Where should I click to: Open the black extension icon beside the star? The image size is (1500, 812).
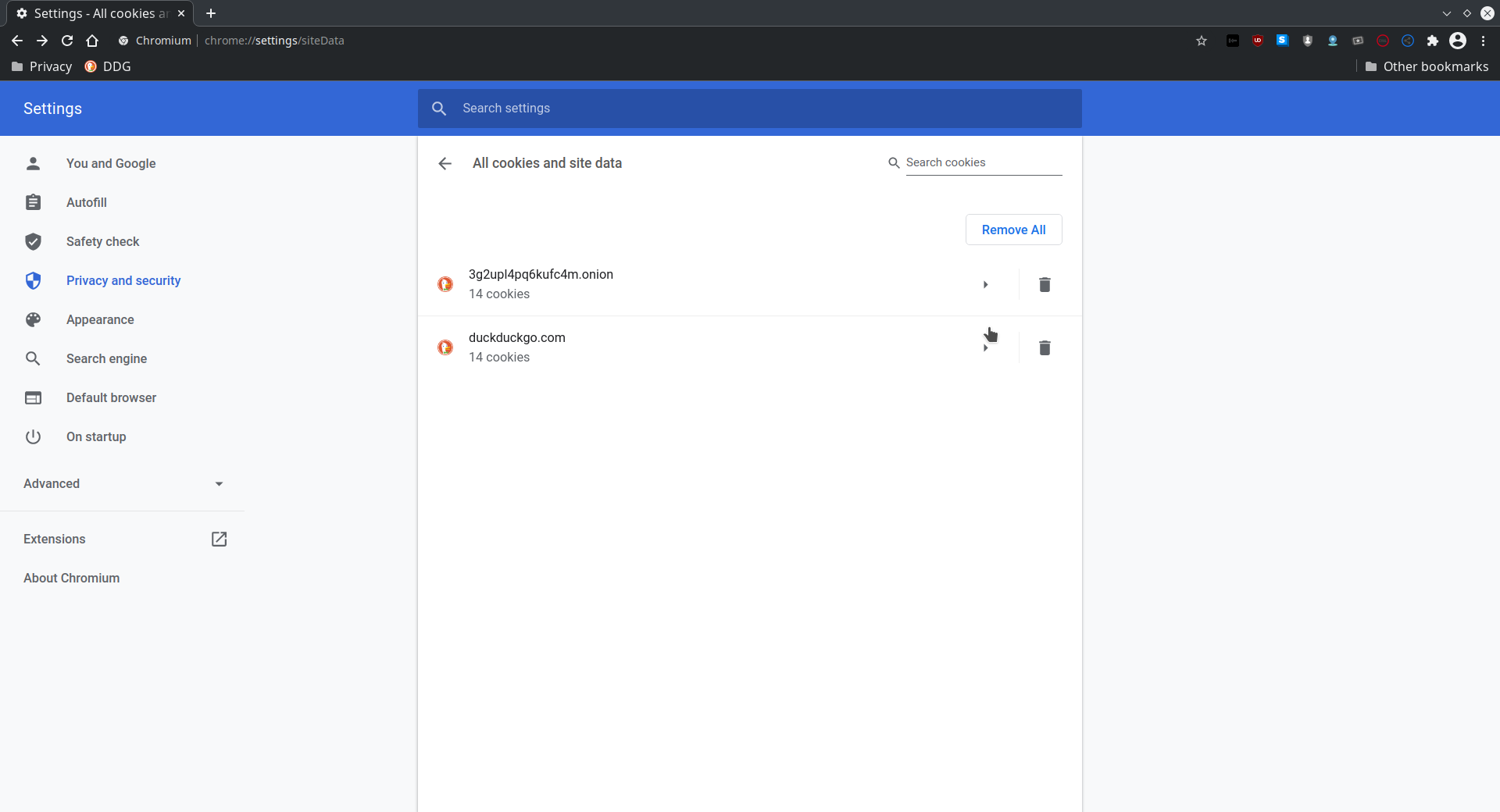(x=1233, y=41)
